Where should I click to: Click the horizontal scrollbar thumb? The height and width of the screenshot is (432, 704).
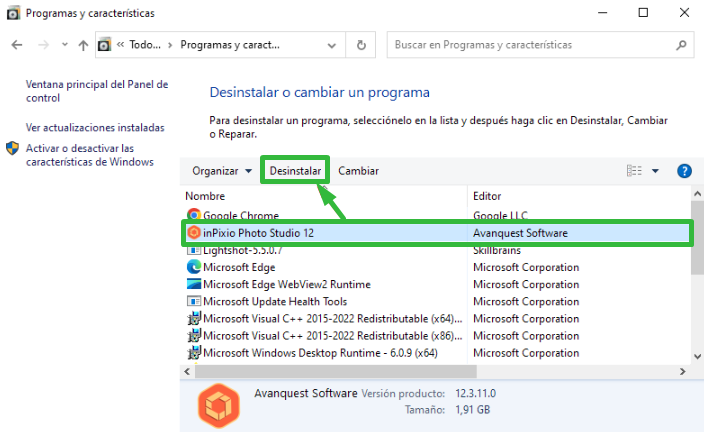[x=335, y=371]
